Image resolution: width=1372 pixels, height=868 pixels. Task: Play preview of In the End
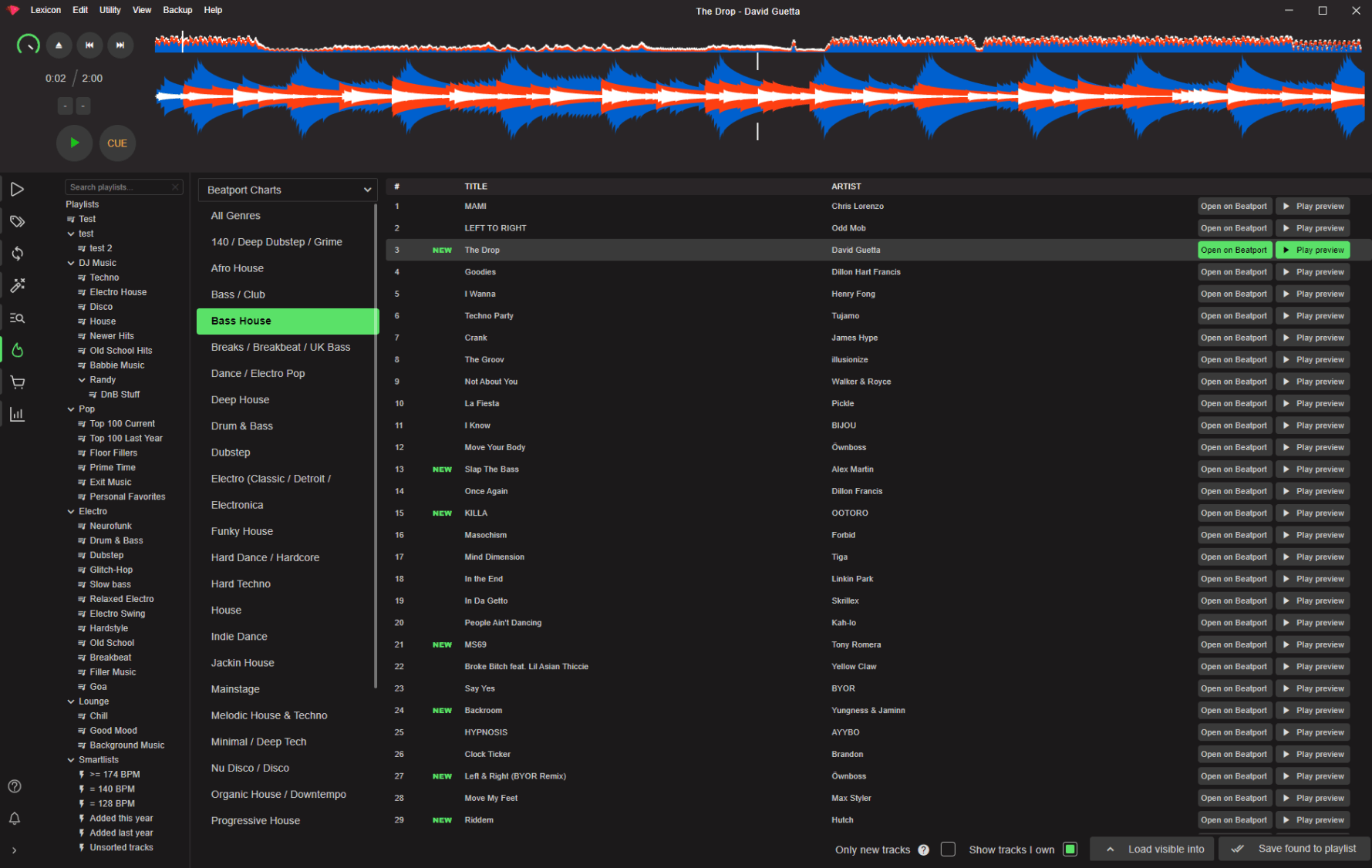(1313, 579)
